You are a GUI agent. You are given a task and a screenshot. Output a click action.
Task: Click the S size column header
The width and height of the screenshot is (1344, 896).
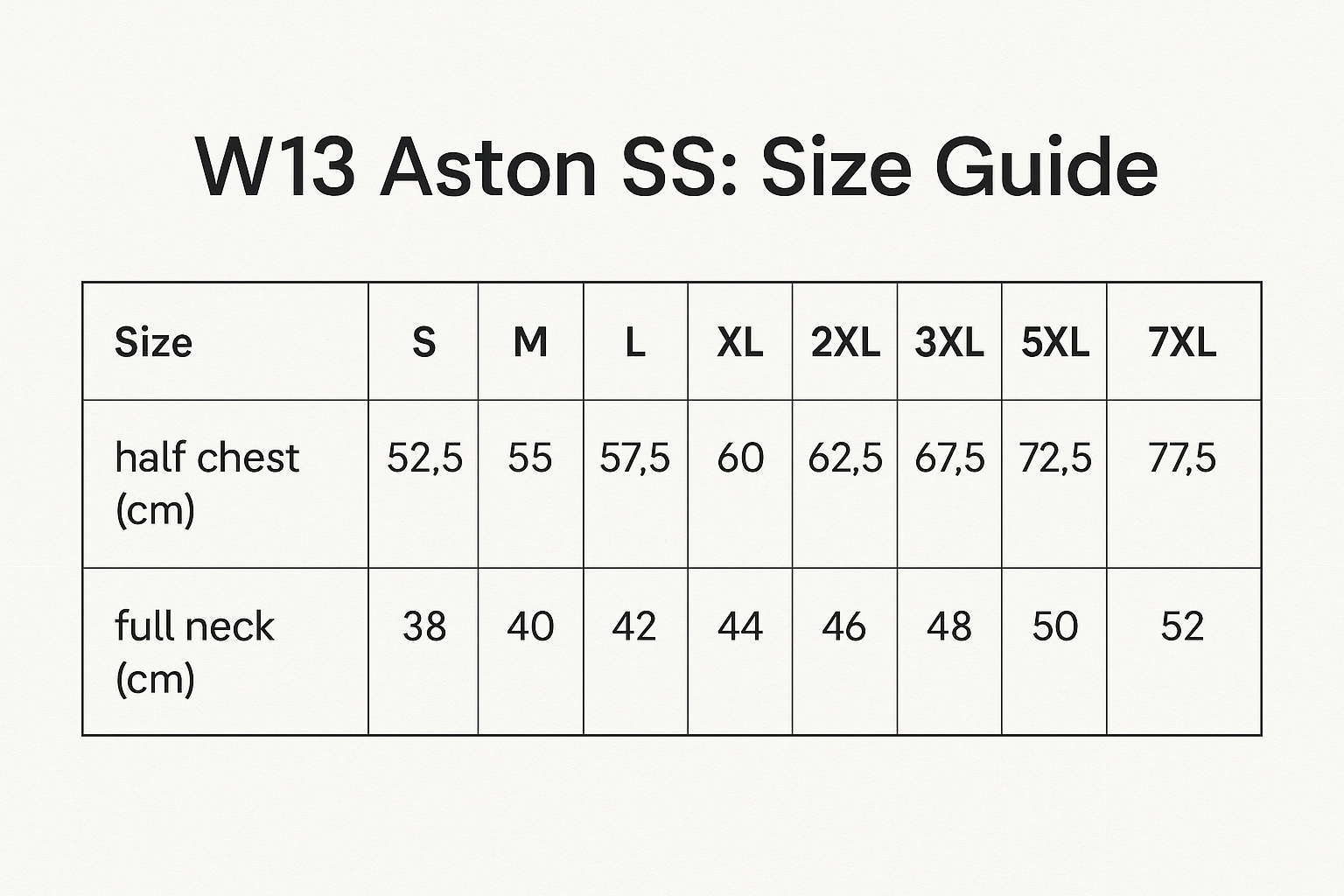[x=424, y=341]
